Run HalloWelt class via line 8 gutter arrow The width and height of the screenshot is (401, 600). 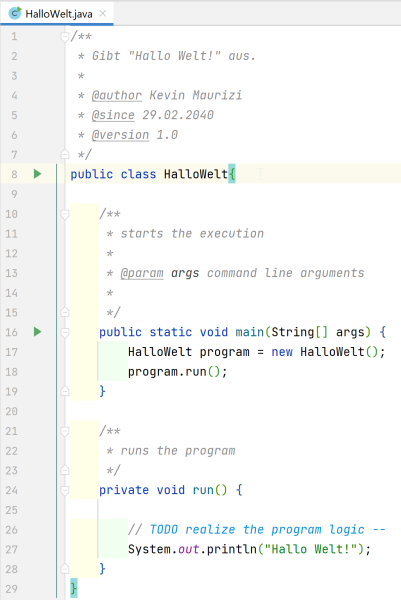tap(37, 174)
